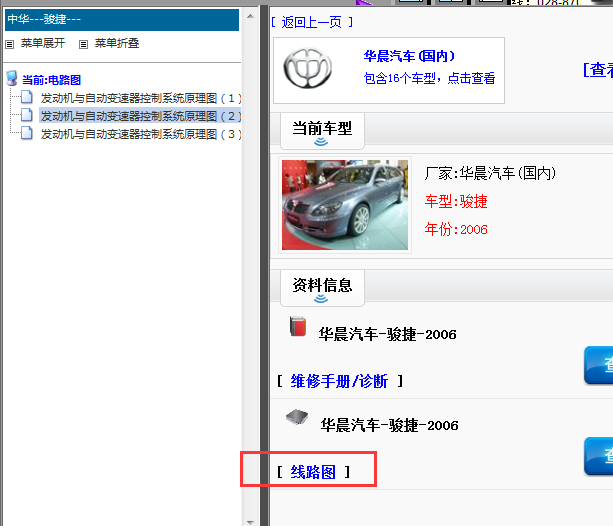The image size is (613, 526).
Task: Open the 维修手册/诊断 link
Action: (339, 381)
